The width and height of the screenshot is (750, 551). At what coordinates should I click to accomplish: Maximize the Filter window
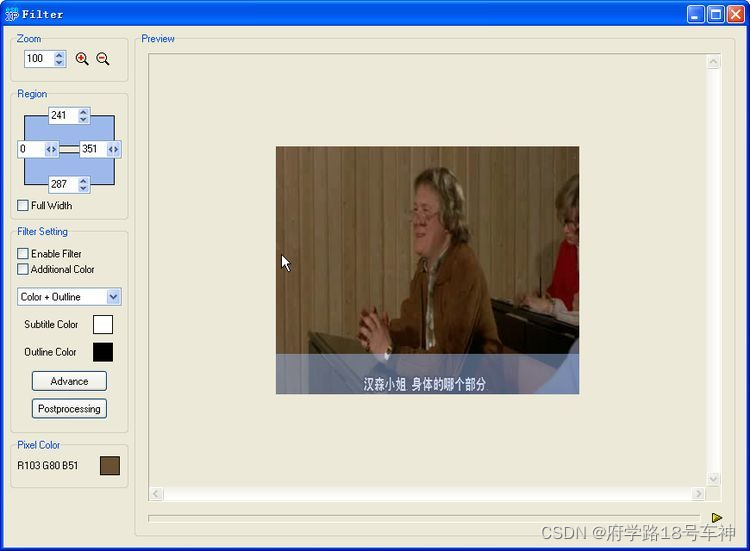(x=716, y=14)
